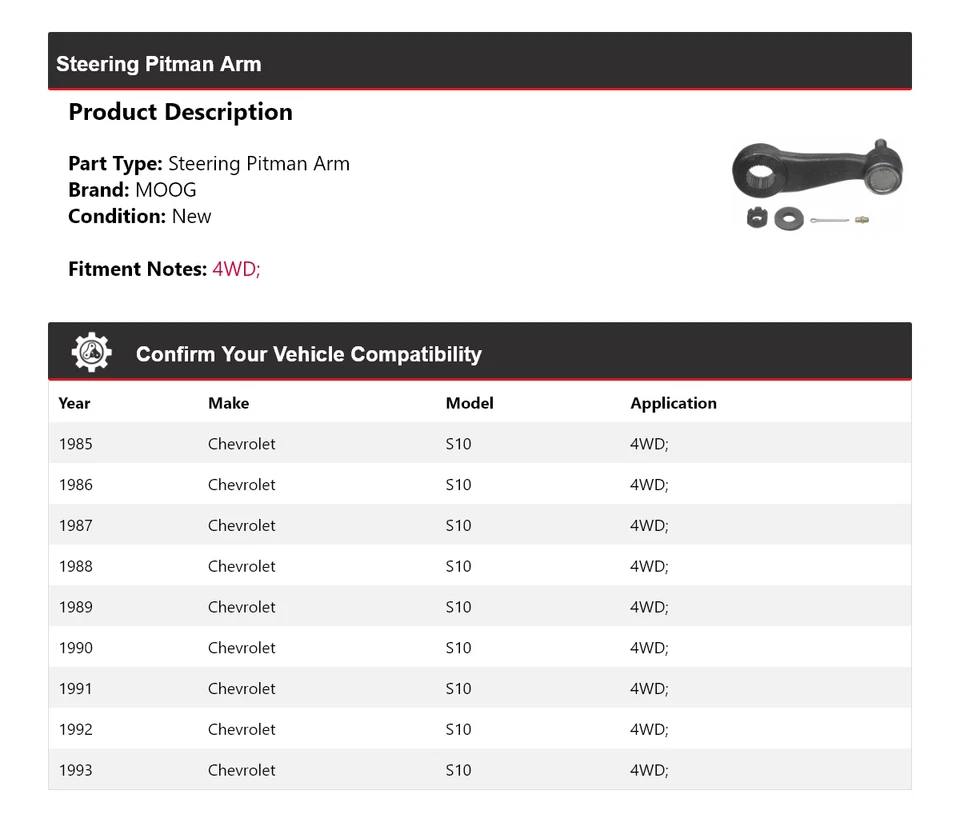Click the Product Description heading
Screen dimensions: 960x822
(x=180, y=112)
